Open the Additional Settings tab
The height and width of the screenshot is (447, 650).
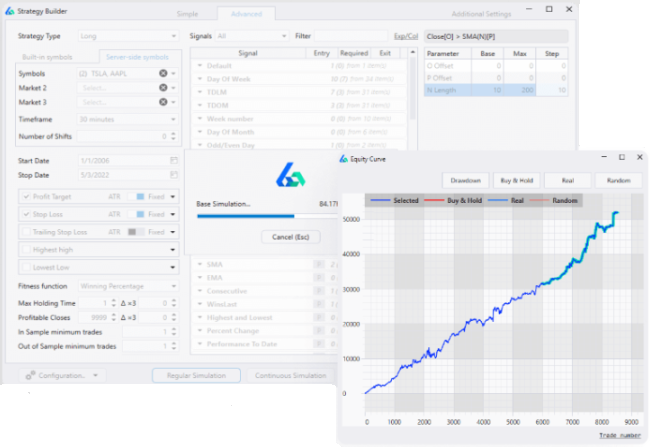[481, 14]
